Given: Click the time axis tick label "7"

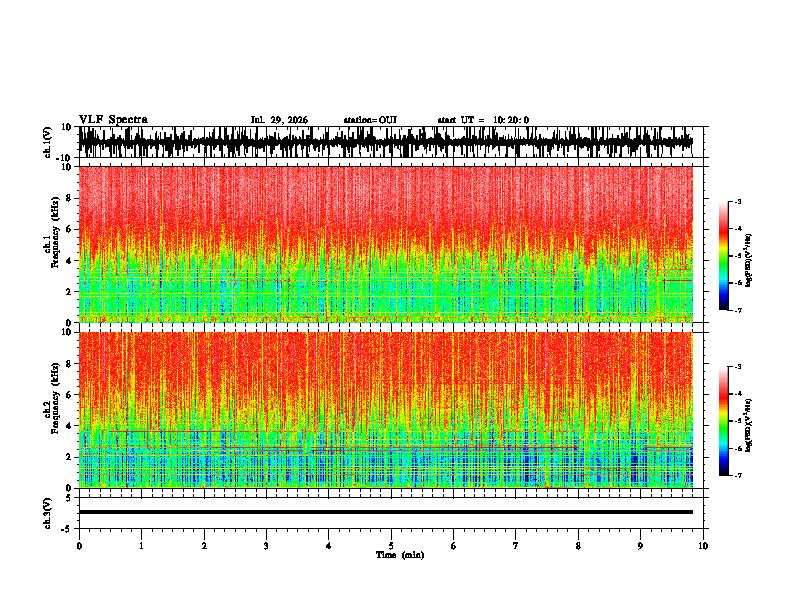Looking at the screenshot, I should pyautogui.click(x=516, y=546).
